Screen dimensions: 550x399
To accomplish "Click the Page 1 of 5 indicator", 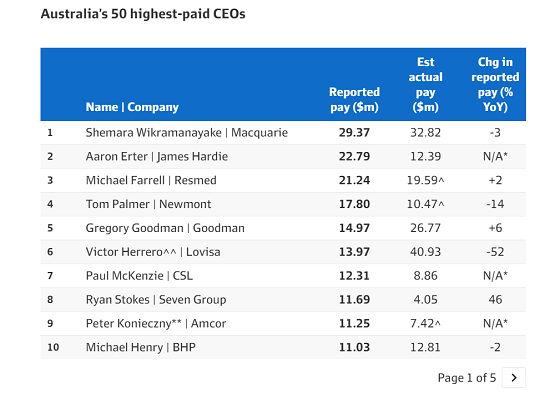I will tap(467, 378).
